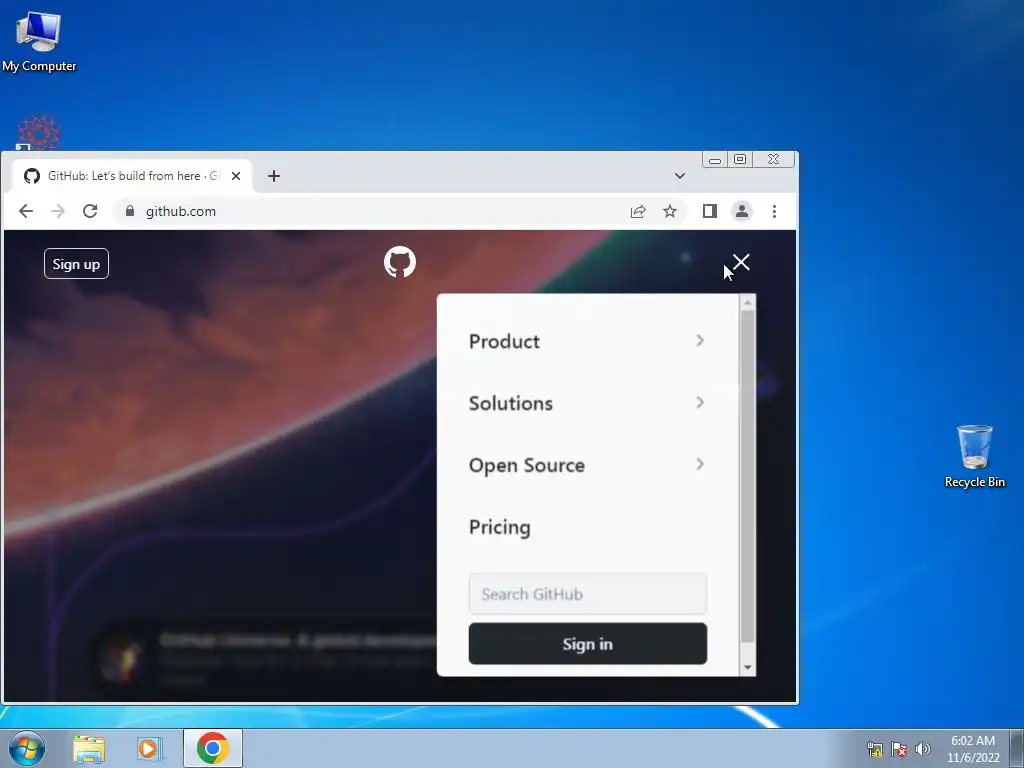Image resolution: width=1024 pixels, height=768 pixels.
Task: Select the red star-shaped desktop shortcut icon
Action: 39,133
